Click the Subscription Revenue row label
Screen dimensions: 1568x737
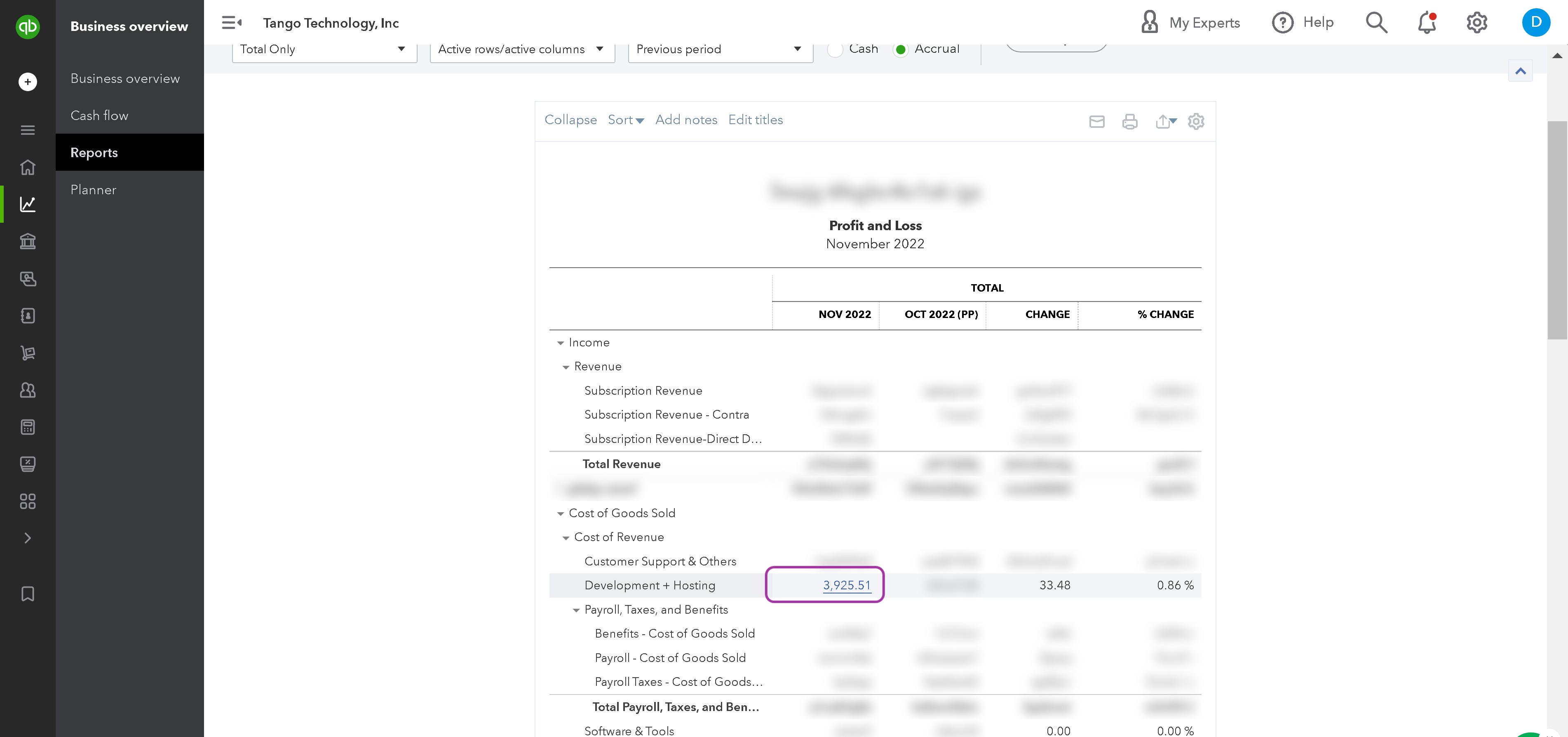pyautogui.click(x=643, y=391)
